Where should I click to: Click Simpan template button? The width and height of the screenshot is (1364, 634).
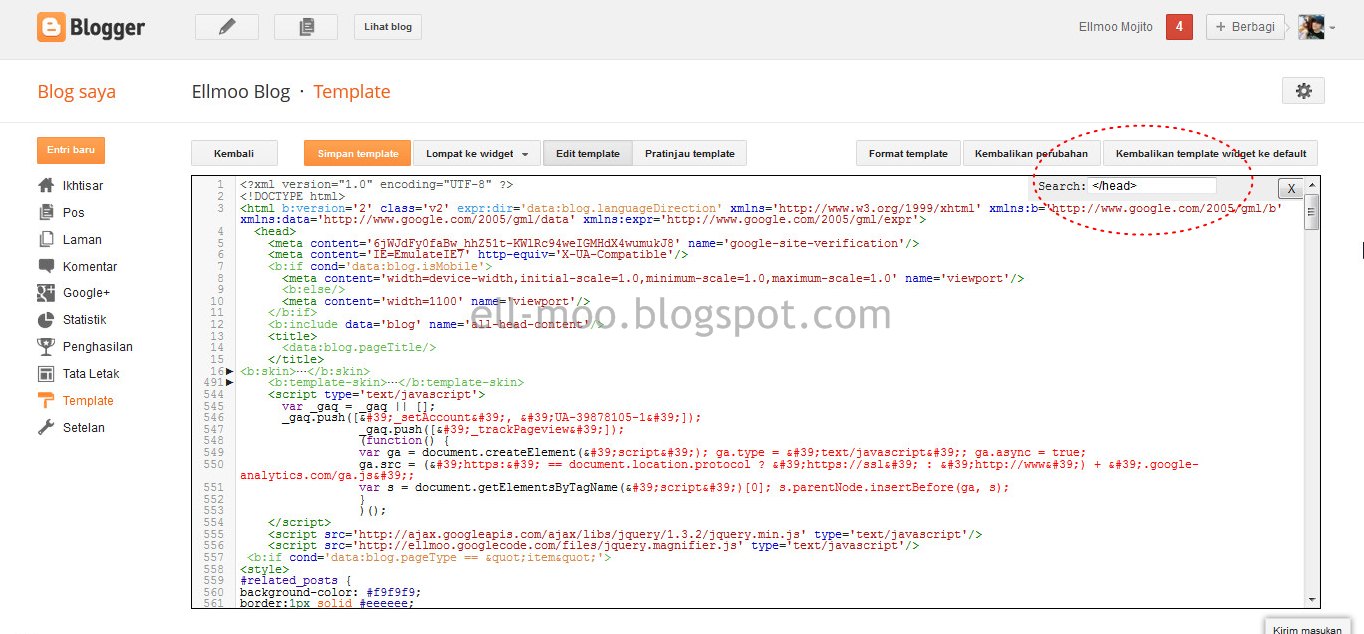tap(357, 153)
